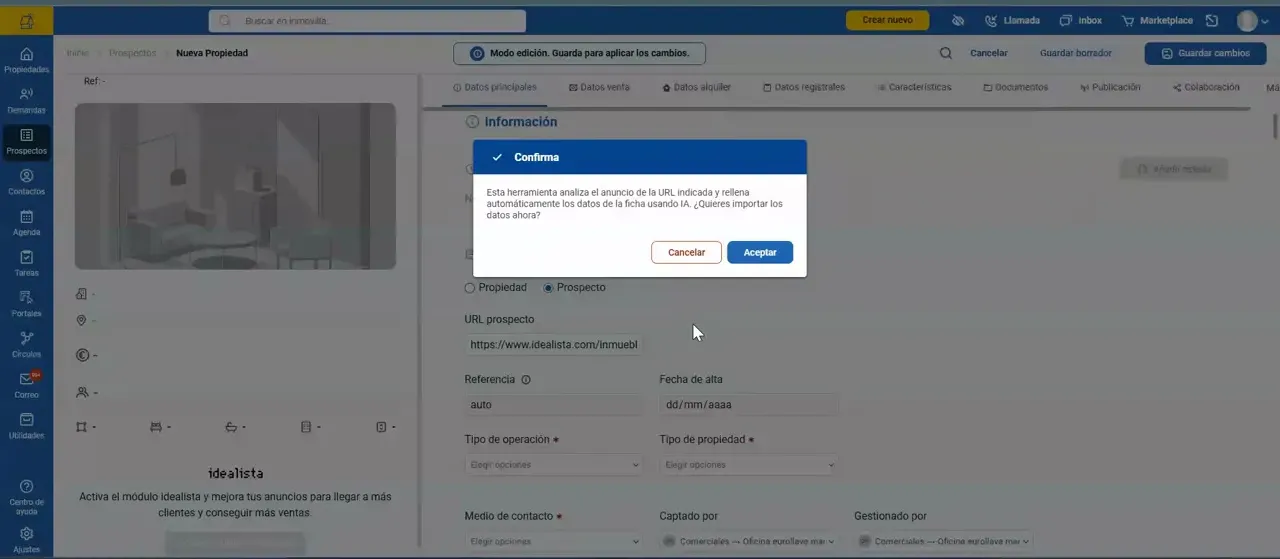The image size is (1280, 559).
Task: Click the Inmovilla logo icon
Action: 26,20
